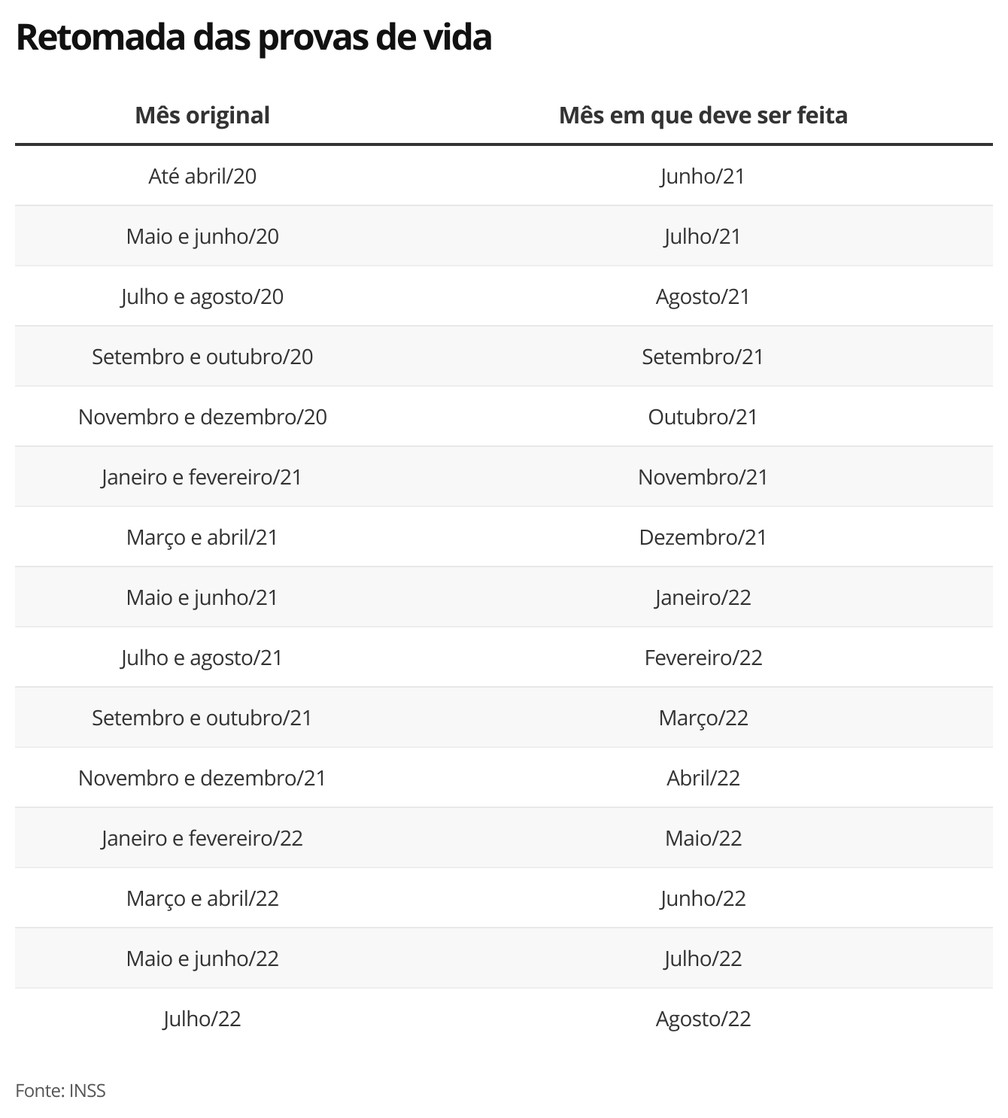Click the 'Mês original' column header
1008x1118 pixels.
pos(202,115)
